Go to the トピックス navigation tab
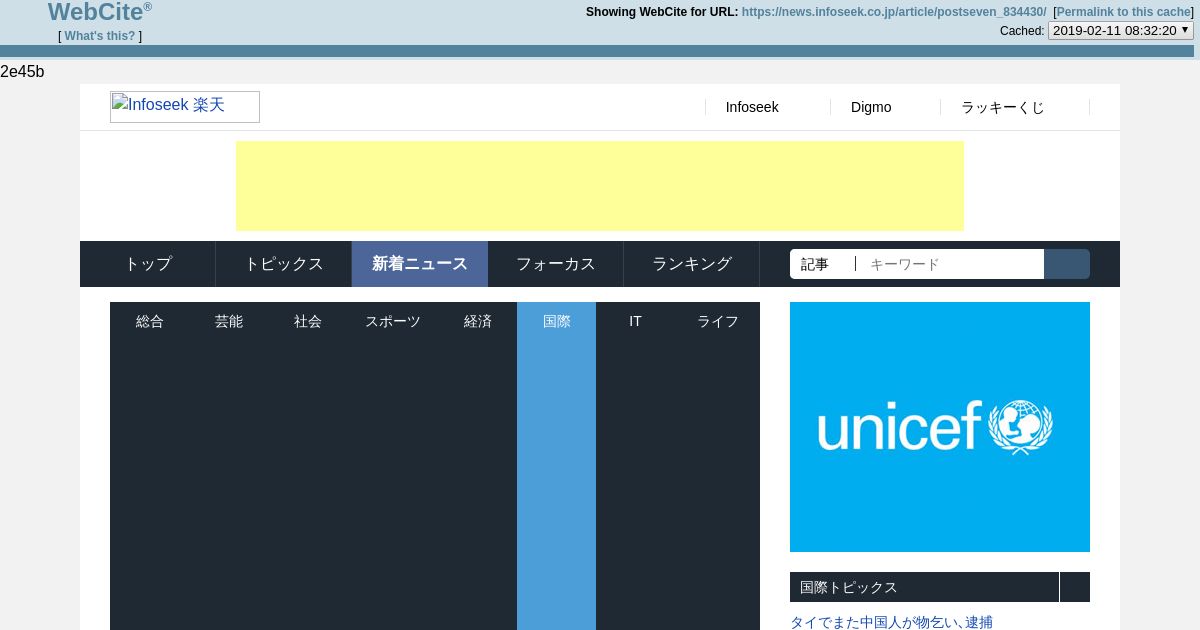 pyautogui.click(x=284, y=264)
